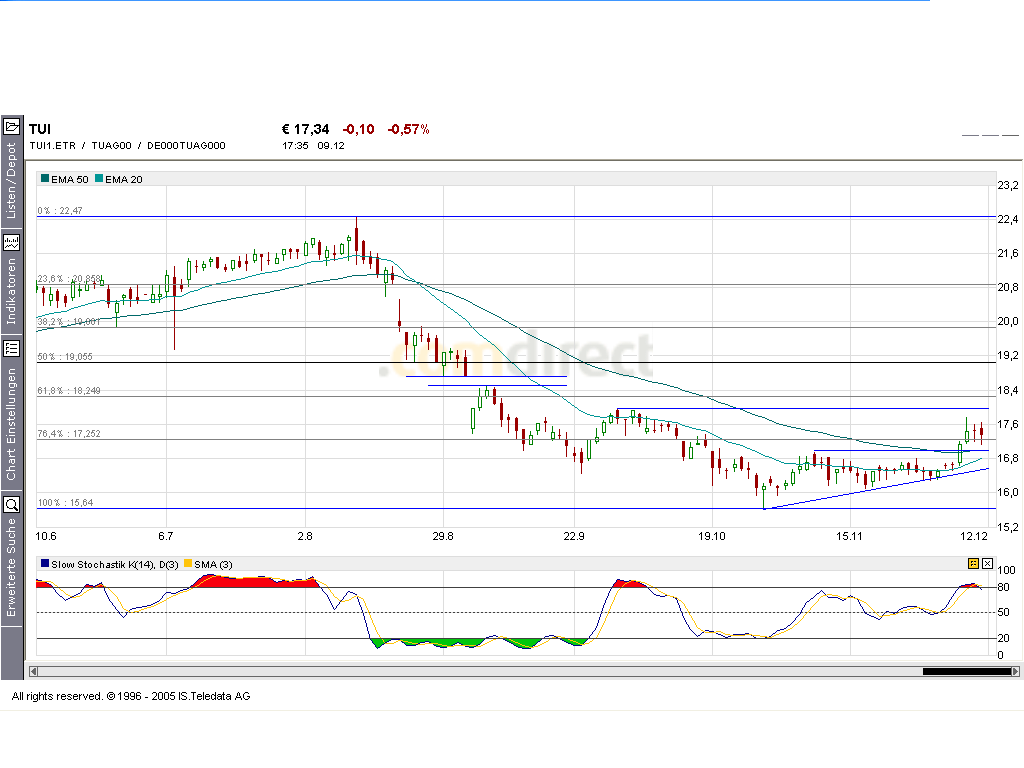Viewport: 1024px width, 768px height.
Task: Click the Erweiterte Suche magnifier icon
Action: tap(12, 504)
